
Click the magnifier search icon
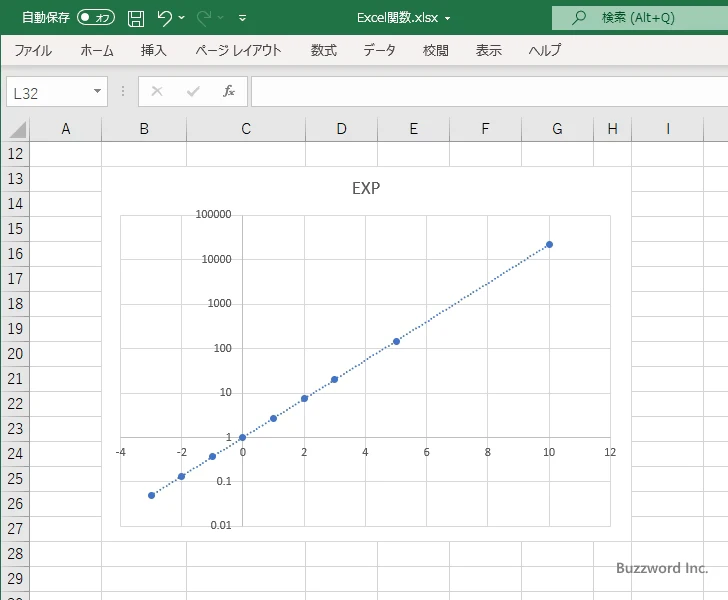[578, 18]
